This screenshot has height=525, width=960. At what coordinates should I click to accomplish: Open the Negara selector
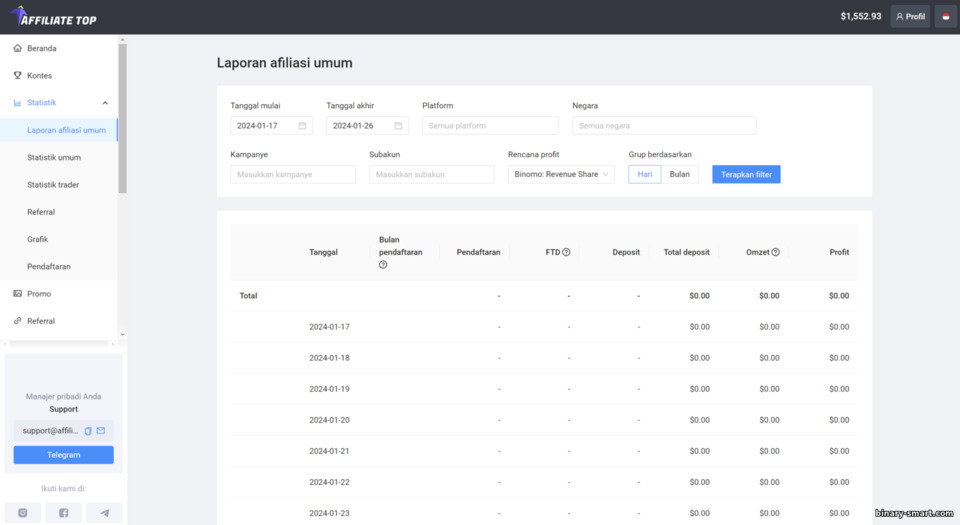[x=664, y=125]
